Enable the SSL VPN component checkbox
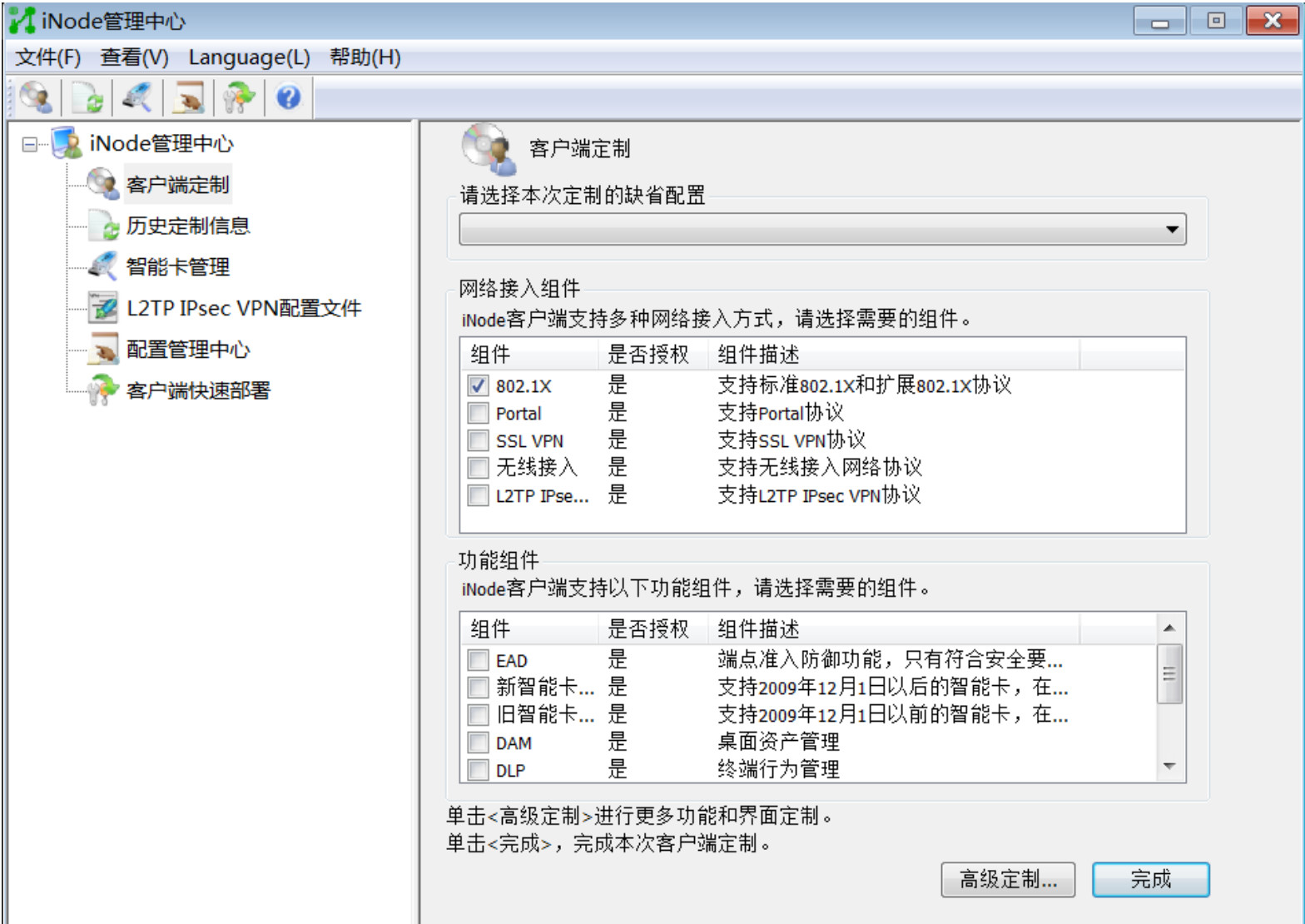1305x924 pixels. pyautogui.click(x=478, y=440)
